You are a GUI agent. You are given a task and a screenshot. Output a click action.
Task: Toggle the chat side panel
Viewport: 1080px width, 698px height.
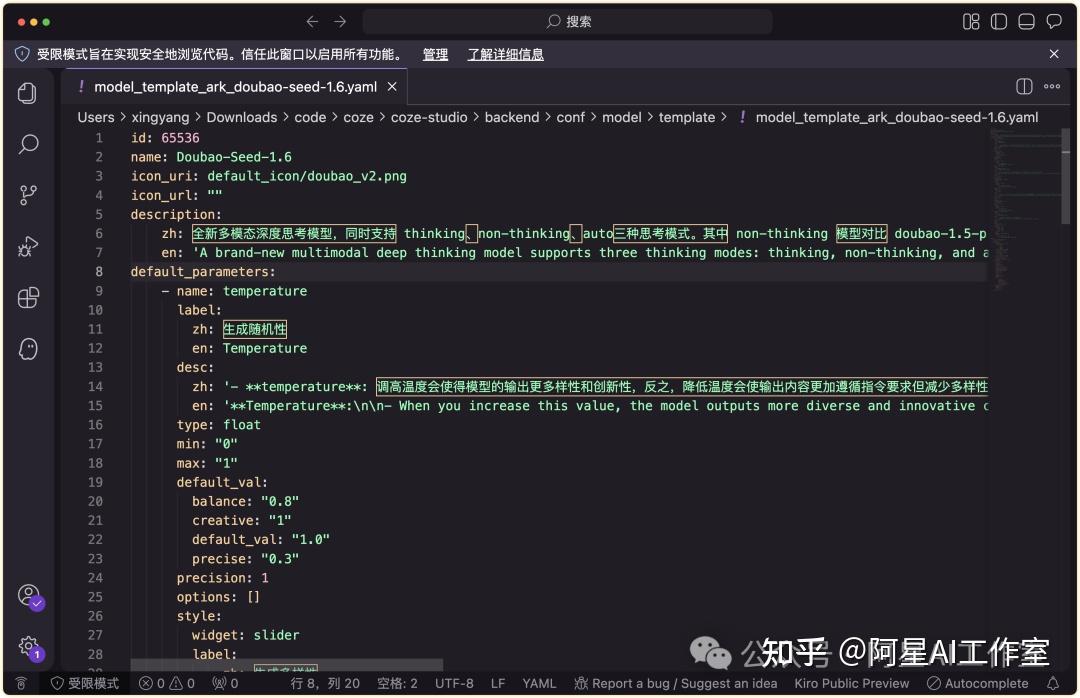click(1054, 21)
